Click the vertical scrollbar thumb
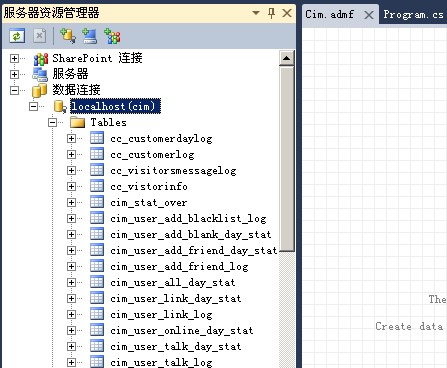Viewport: 447px width, 368px height. (x=287, y=159)
